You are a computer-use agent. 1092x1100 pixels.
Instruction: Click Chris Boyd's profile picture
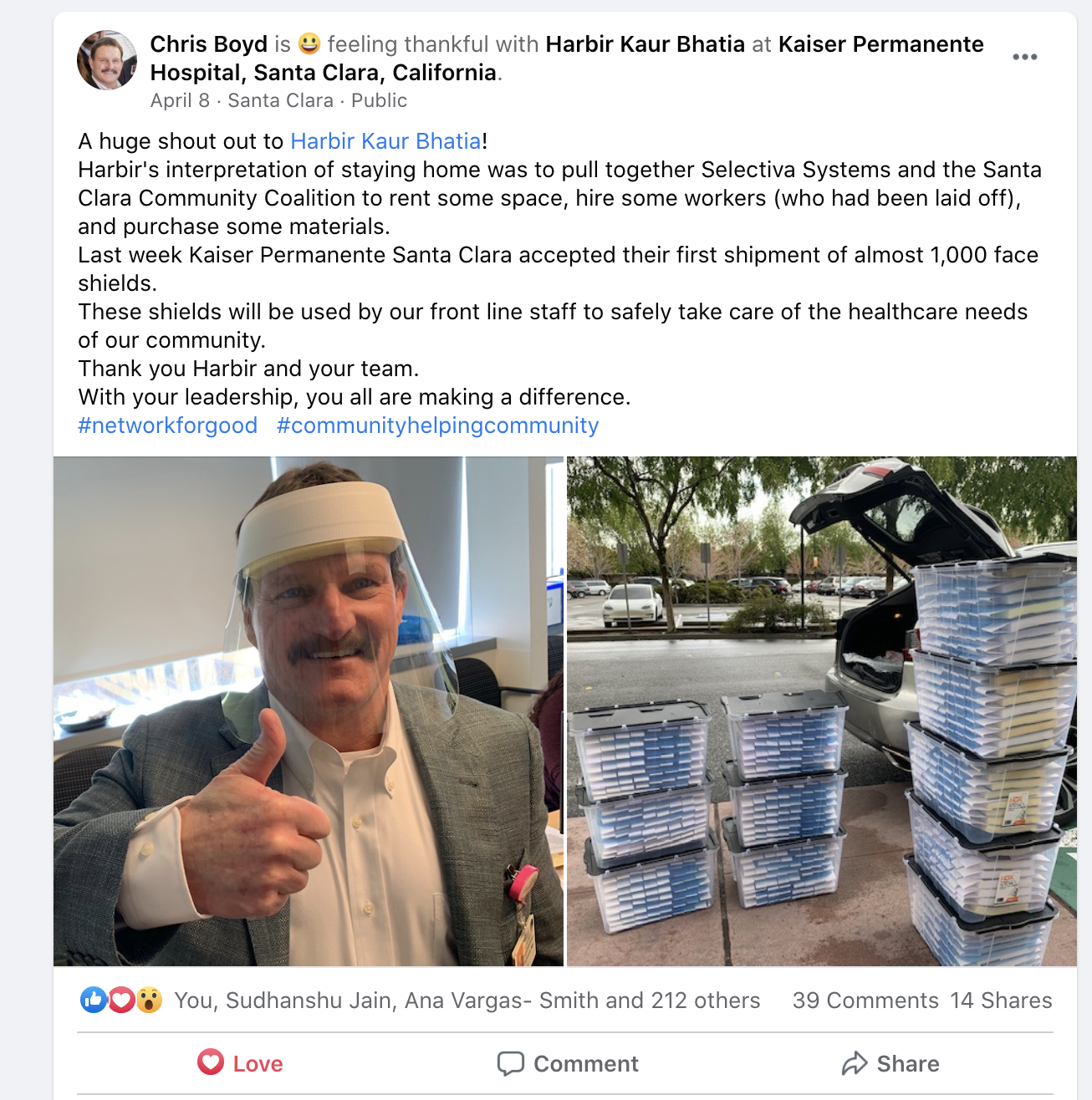(107, 60)
